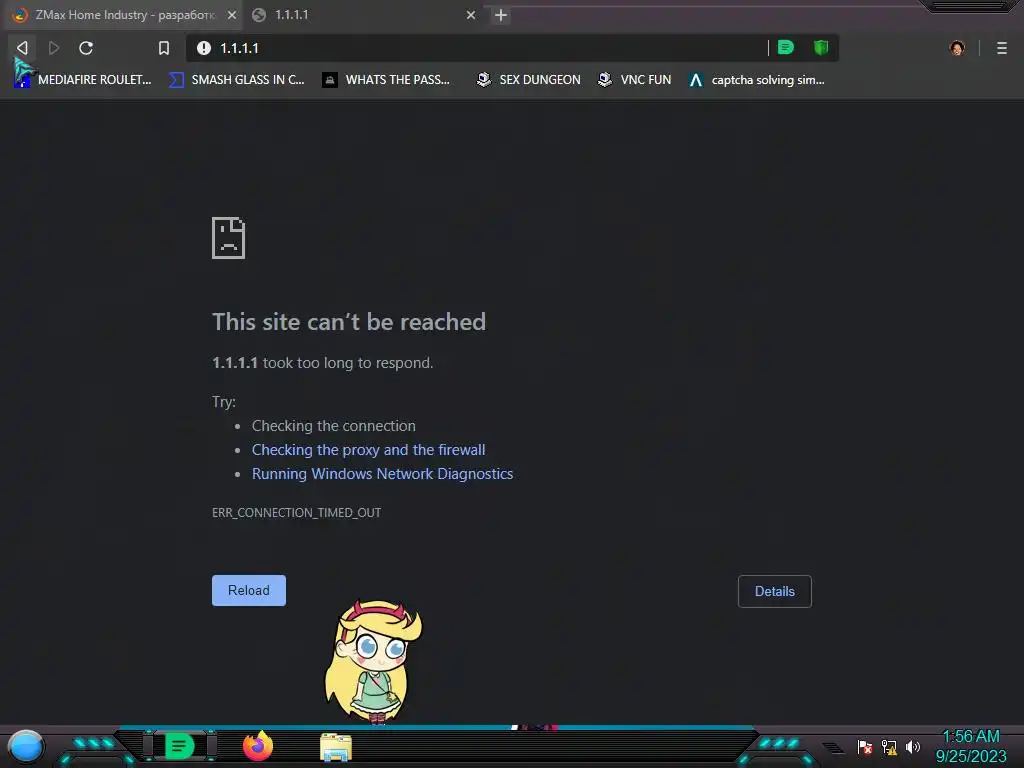
Task: Click the Details button
Action: point(775,591)
